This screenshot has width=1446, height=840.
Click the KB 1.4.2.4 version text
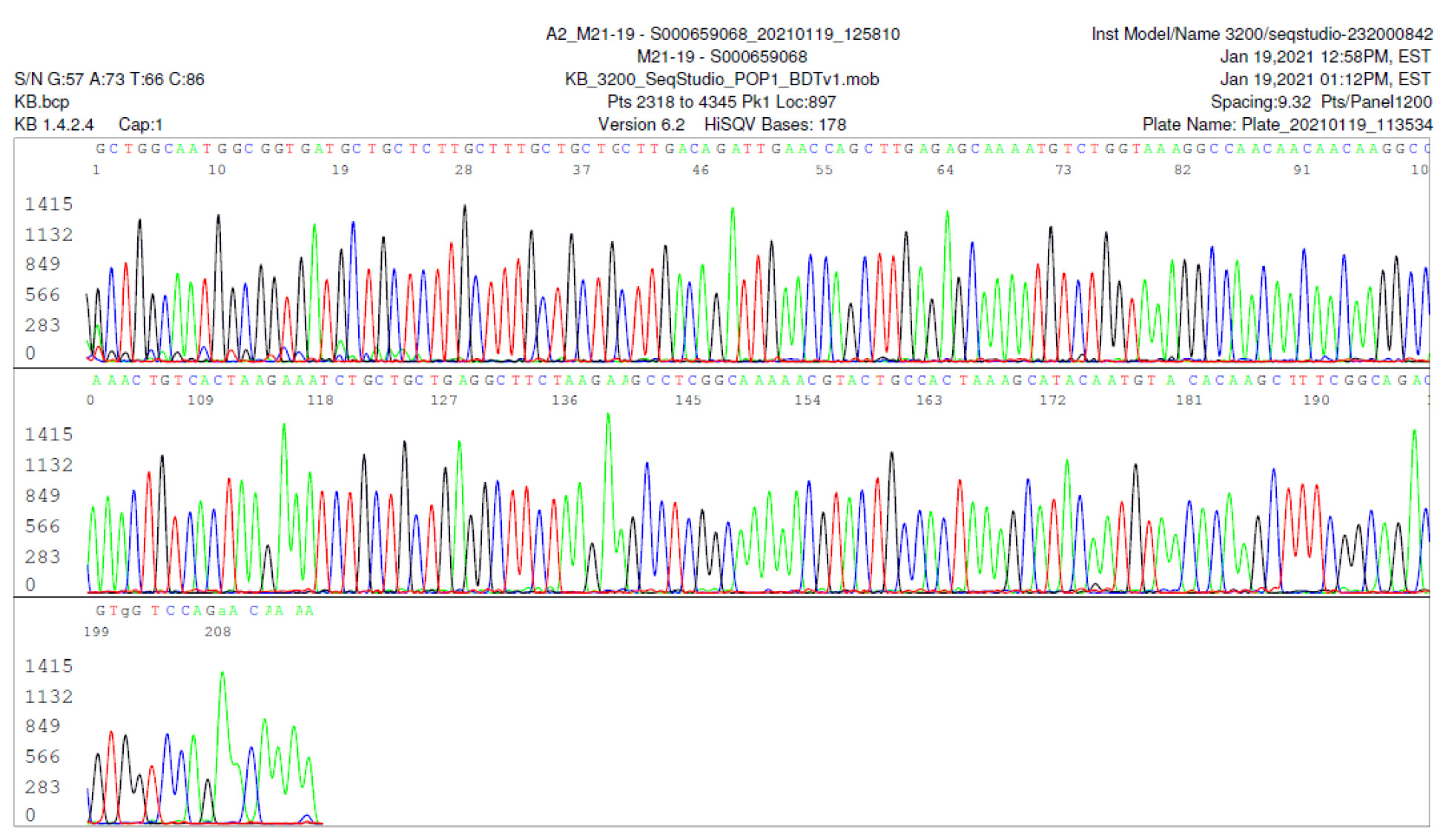(x=53, y=125)
